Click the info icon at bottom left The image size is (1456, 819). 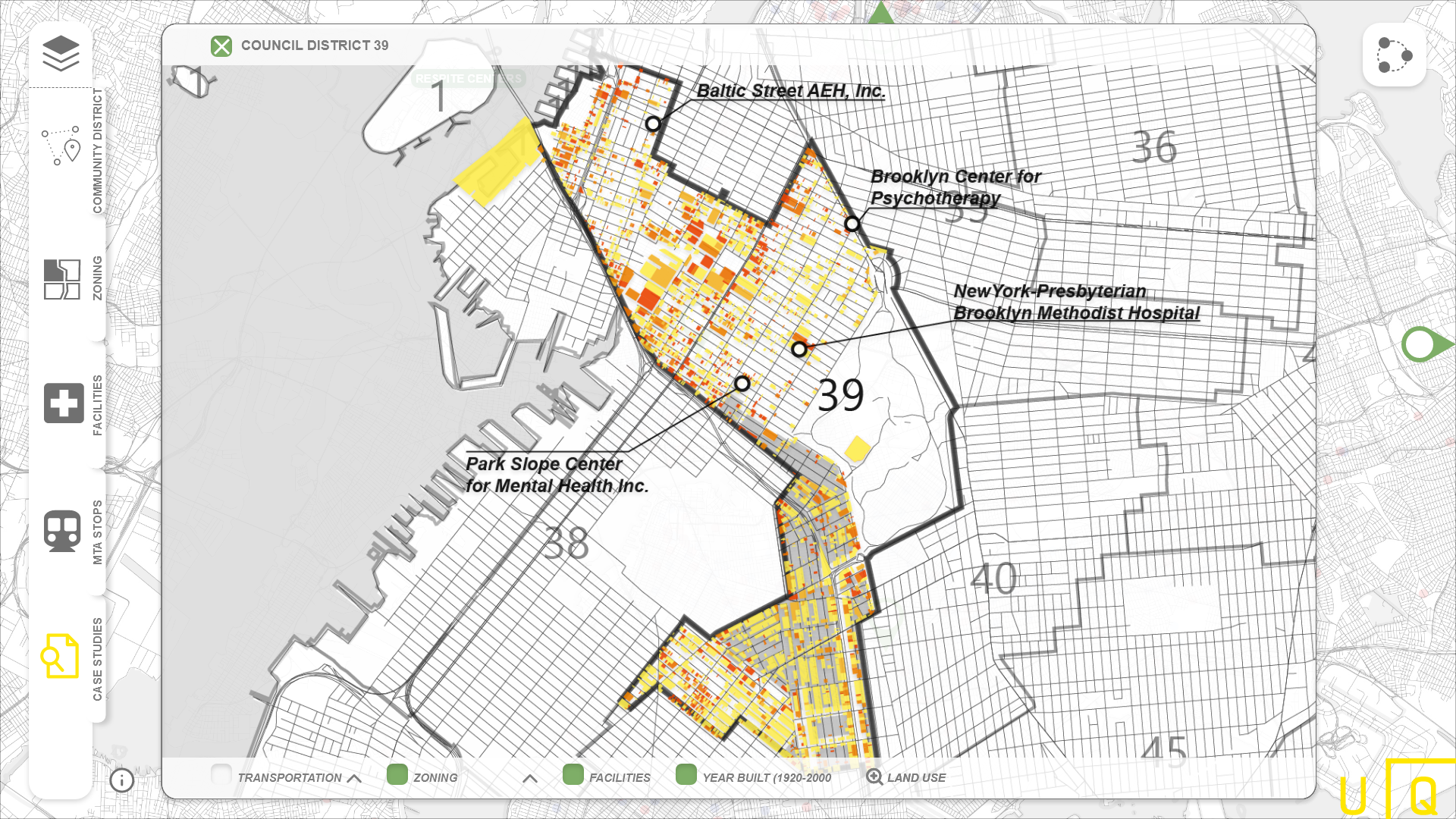point(121,780)
